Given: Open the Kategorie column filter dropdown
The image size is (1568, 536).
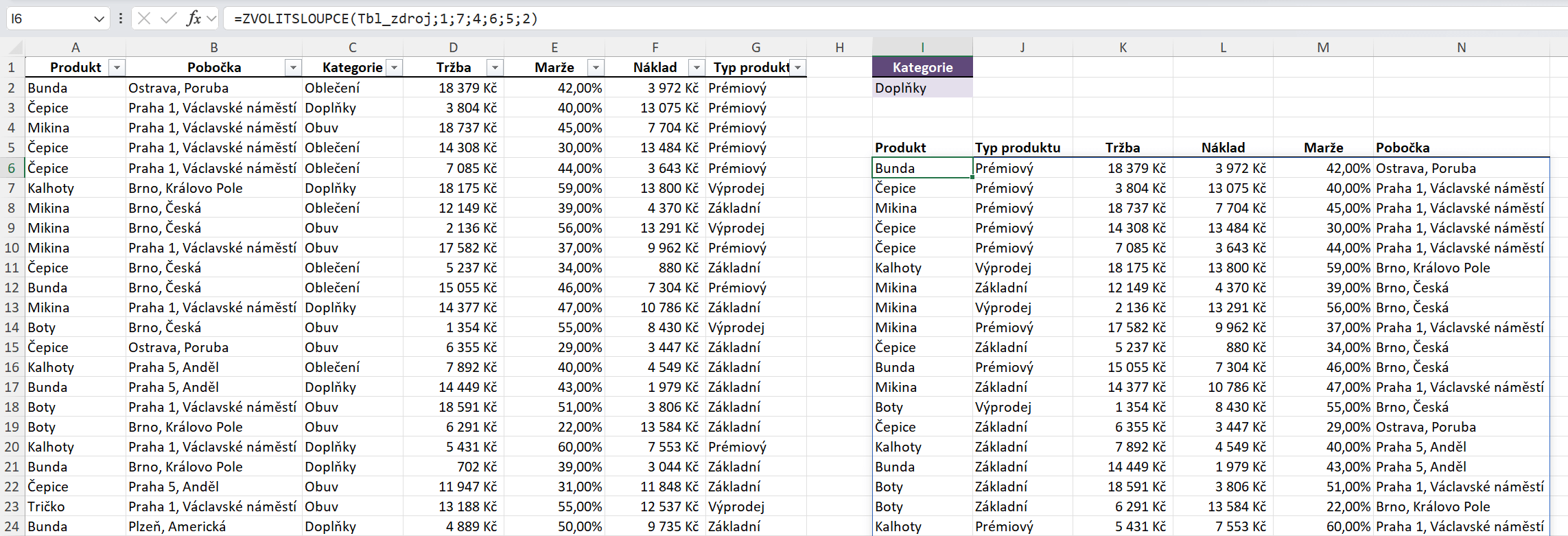Looking at the screenshot, I should point(394,67).
